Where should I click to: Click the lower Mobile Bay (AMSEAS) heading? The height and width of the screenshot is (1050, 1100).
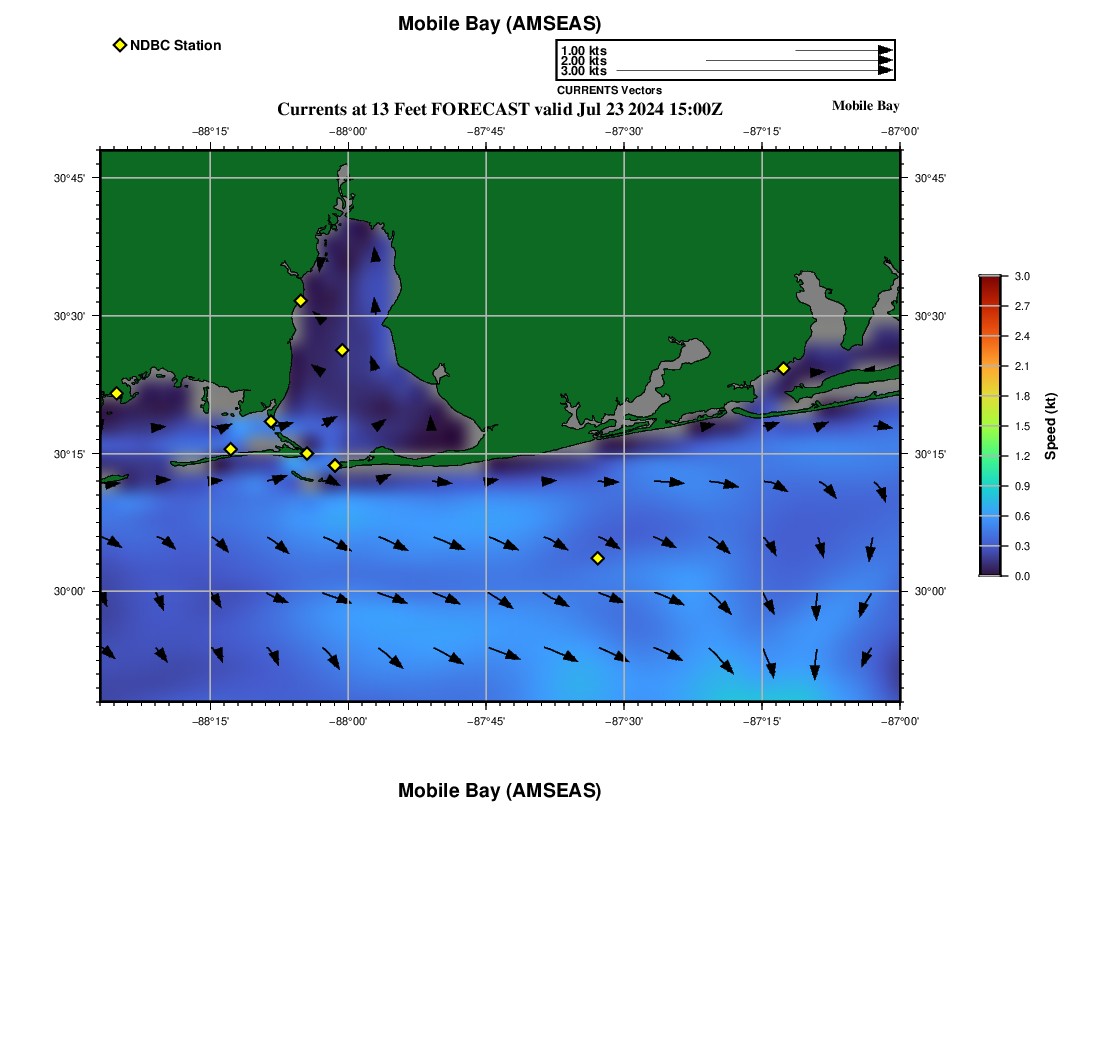[x=499, y=791]
